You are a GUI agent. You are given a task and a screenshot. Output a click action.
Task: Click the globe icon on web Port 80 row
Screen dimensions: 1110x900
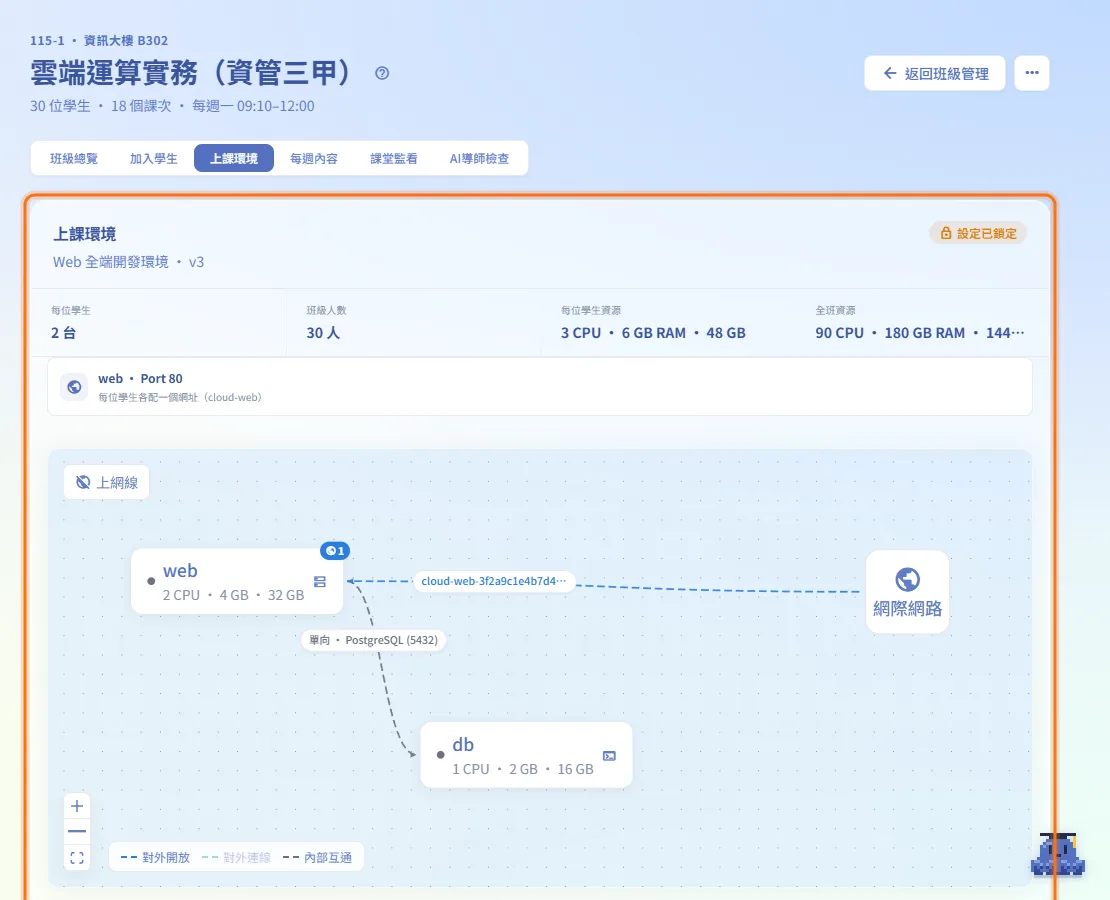point(74,387)
